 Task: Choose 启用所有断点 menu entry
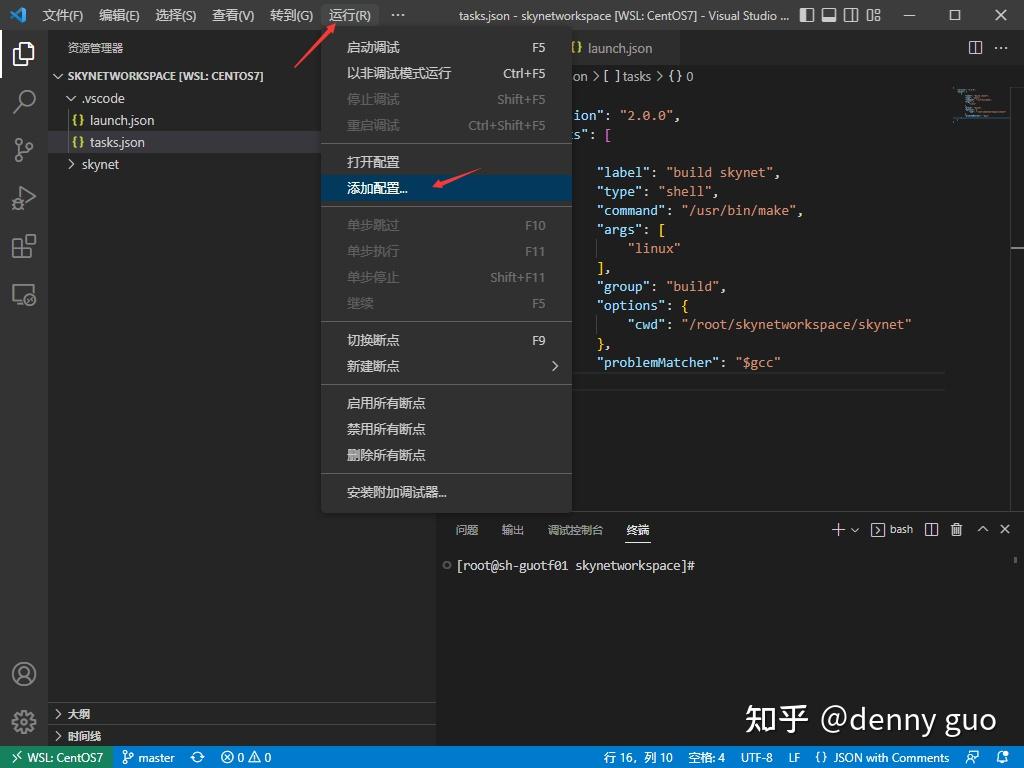pyautogui.click(x=446, y=403)
